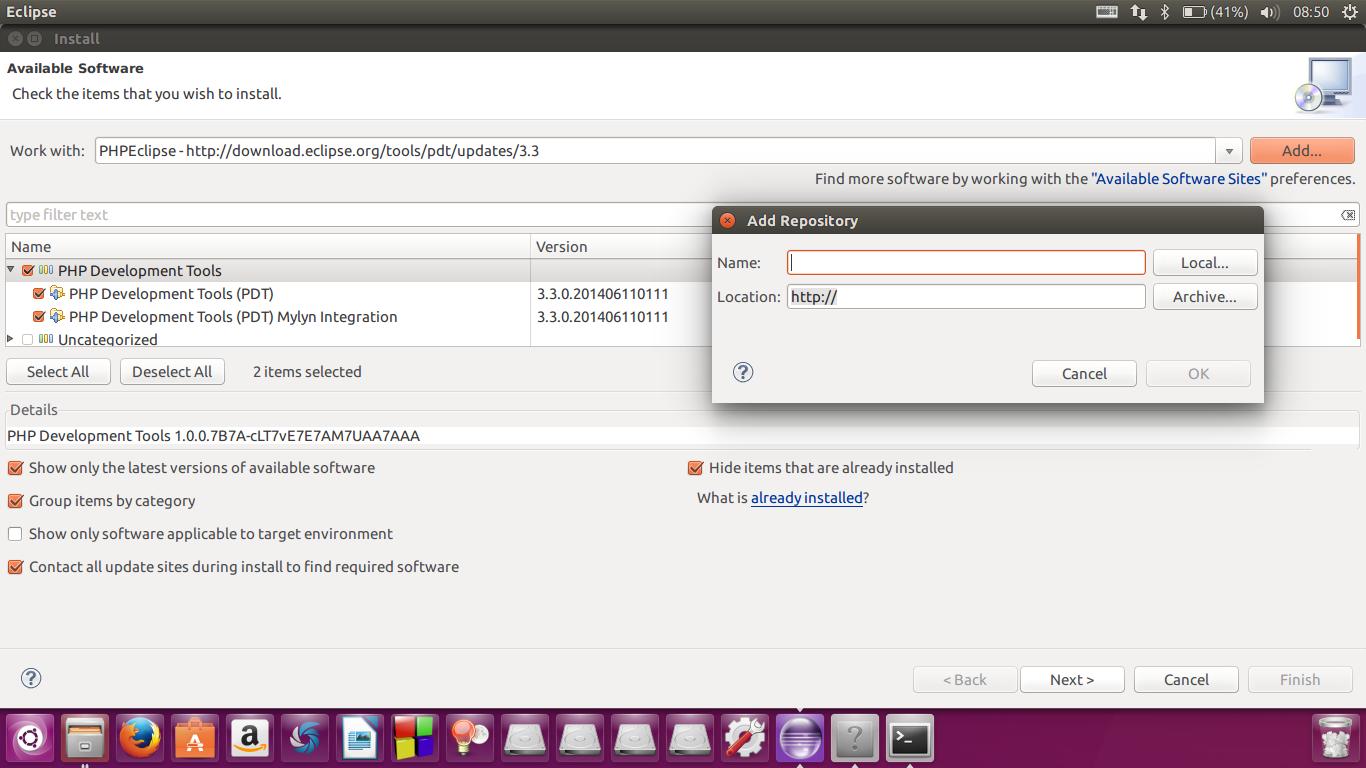
Task: Uncheck PHP Development Tools category checkbox
Action: [x=28, y=270]
